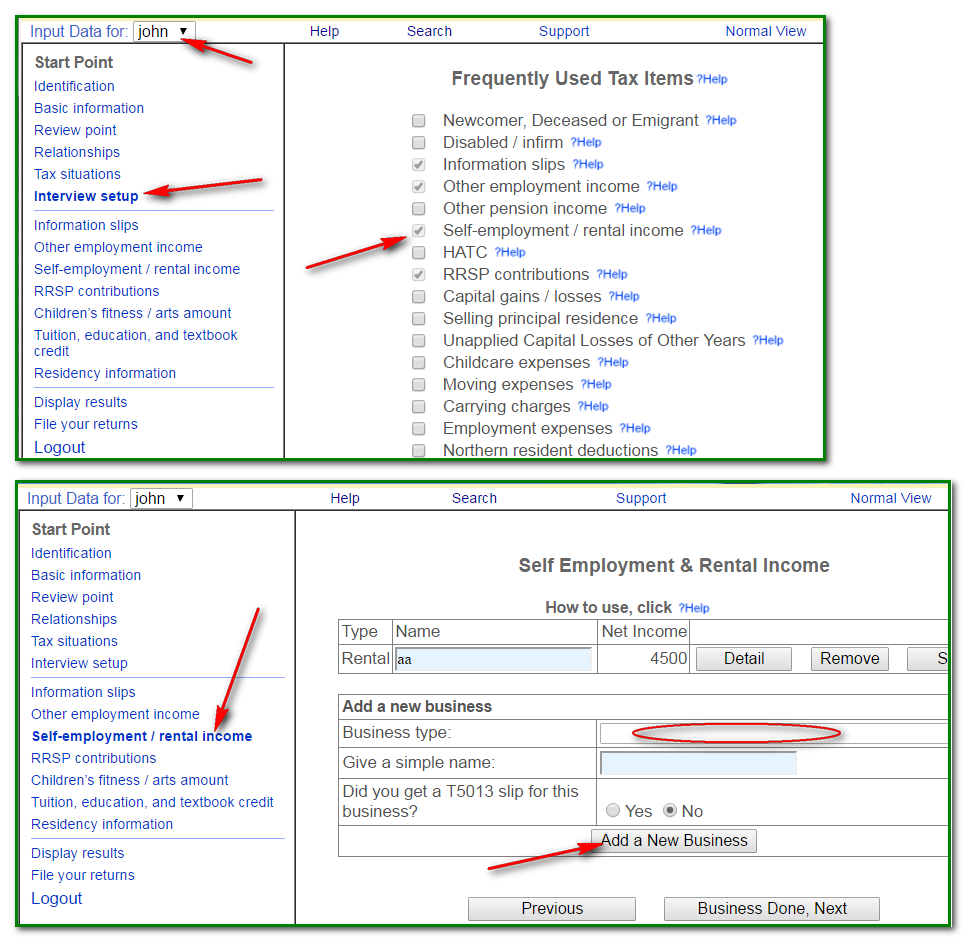Click Logout in the sidebar
This screenshot has height=943, width=968.
click(56, 898)
